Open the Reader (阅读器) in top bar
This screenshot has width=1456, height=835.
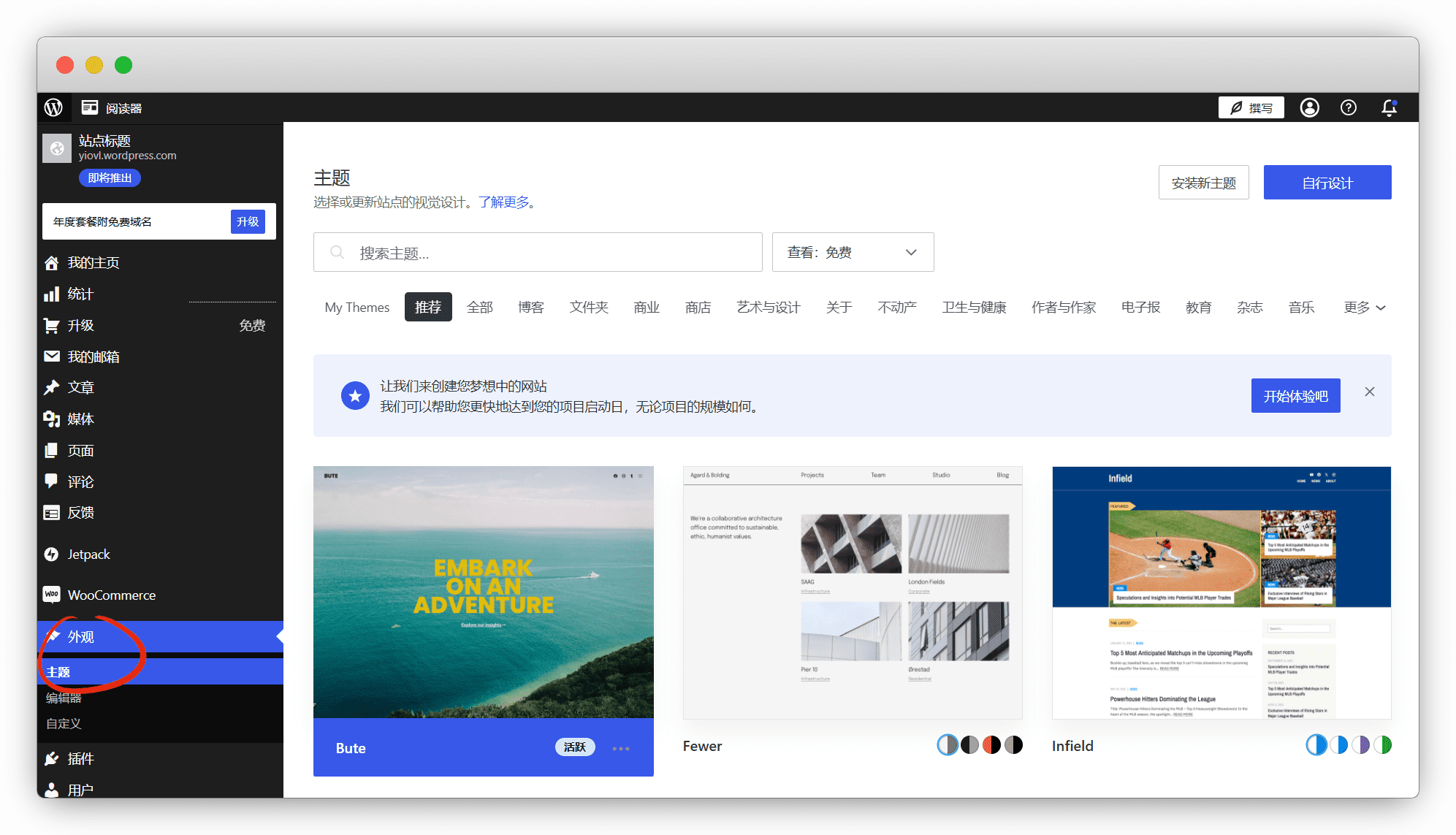[112, 107]
